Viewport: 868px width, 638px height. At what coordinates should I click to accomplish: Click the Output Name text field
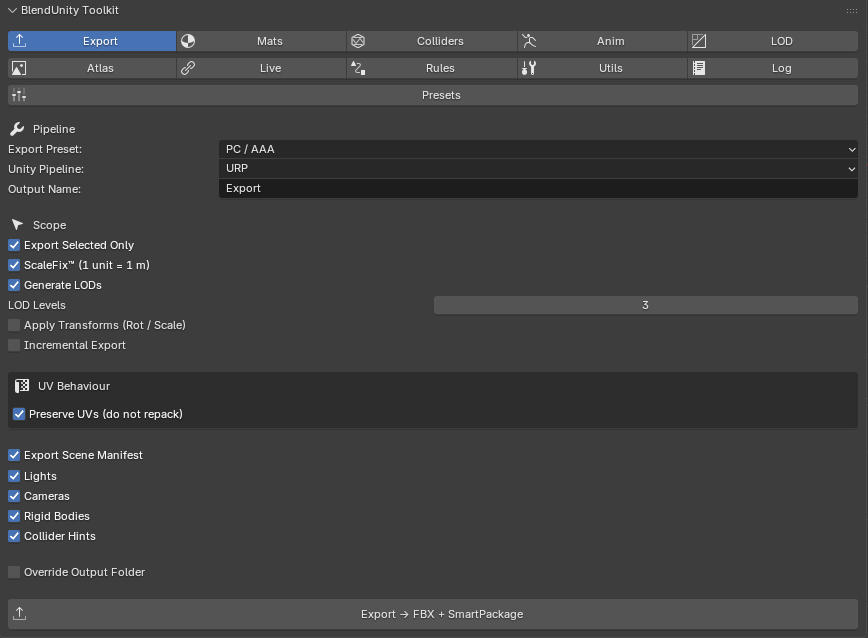tap(538, 188)
